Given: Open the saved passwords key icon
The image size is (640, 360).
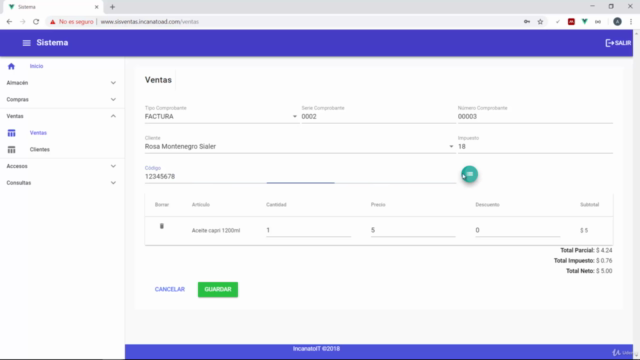Looking at the screenshot, I should pos(527,22).
